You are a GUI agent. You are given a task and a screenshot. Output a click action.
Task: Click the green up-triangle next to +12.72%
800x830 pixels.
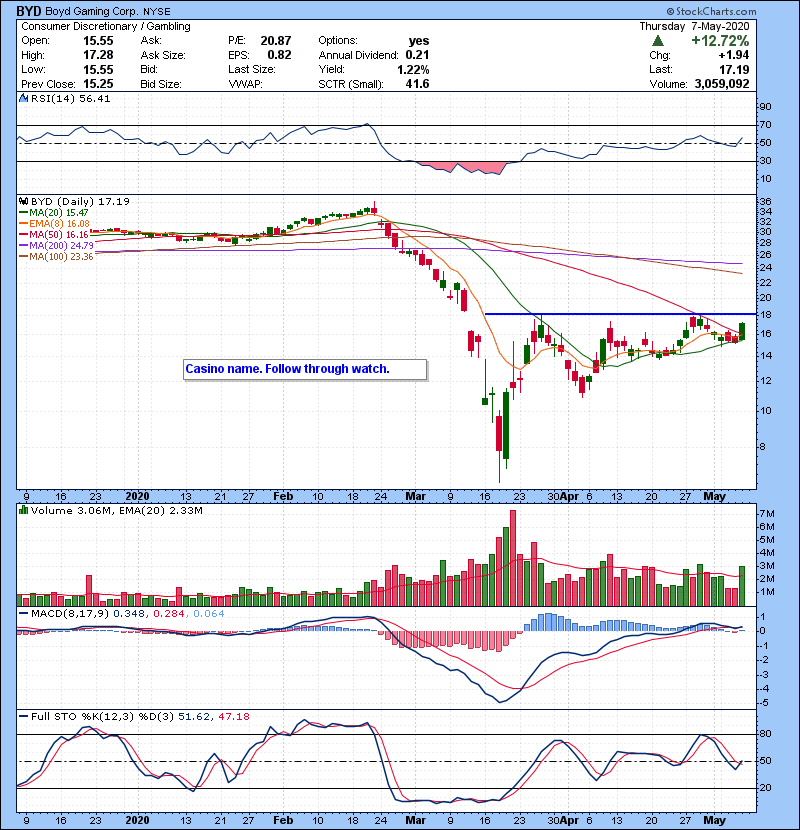pos(658,41)
